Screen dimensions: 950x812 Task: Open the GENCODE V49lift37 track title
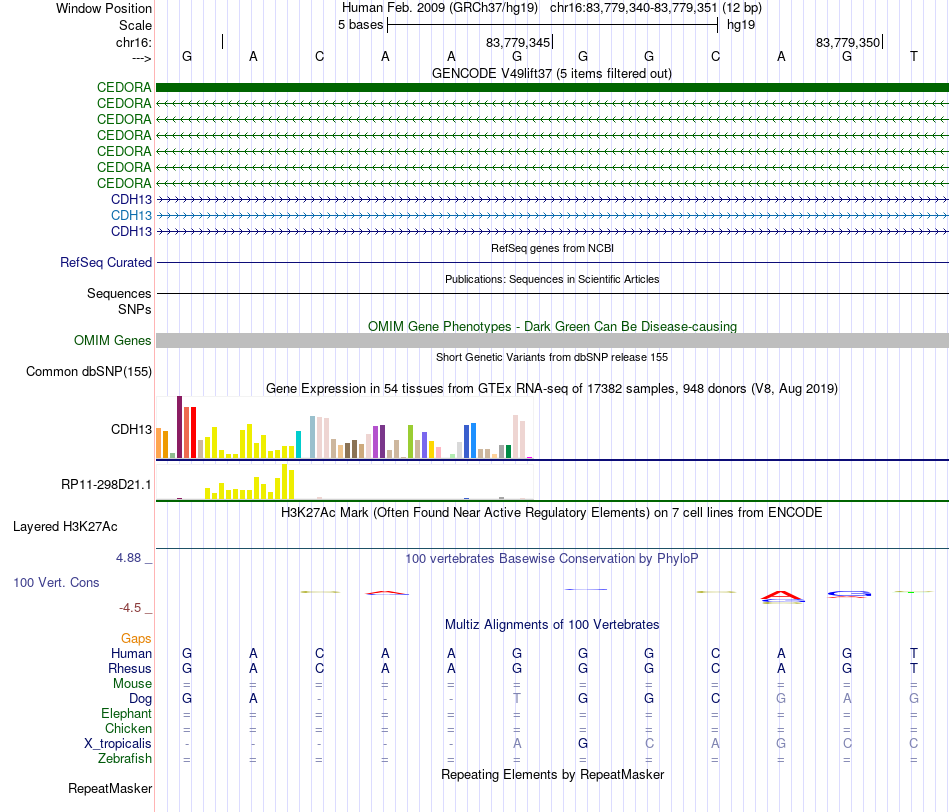pyautogui.click(x=552, y=73)
